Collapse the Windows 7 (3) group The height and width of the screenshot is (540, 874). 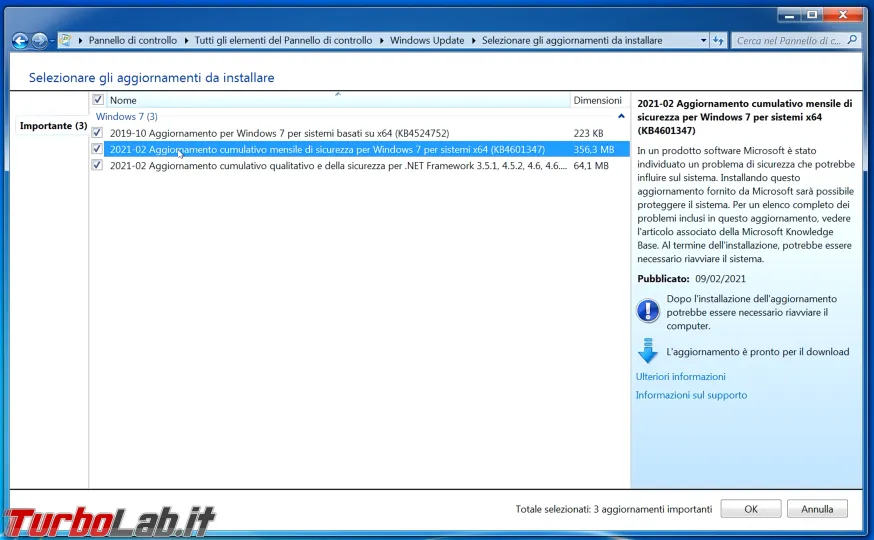pyautogui.click(x=622, y=117)
